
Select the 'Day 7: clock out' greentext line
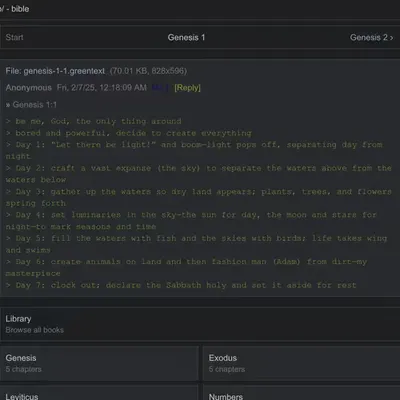pos(181,285)
